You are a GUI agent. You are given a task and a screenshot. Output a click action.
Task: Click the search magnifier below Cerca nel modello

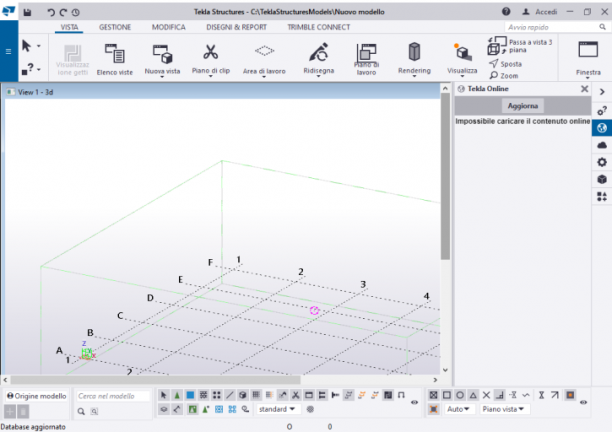(x=81, y=411)
